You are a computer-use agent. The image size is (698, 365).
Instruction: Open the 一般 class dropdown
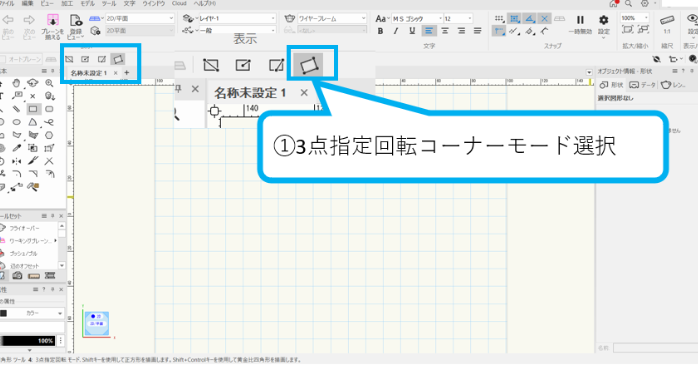[237, 30]
